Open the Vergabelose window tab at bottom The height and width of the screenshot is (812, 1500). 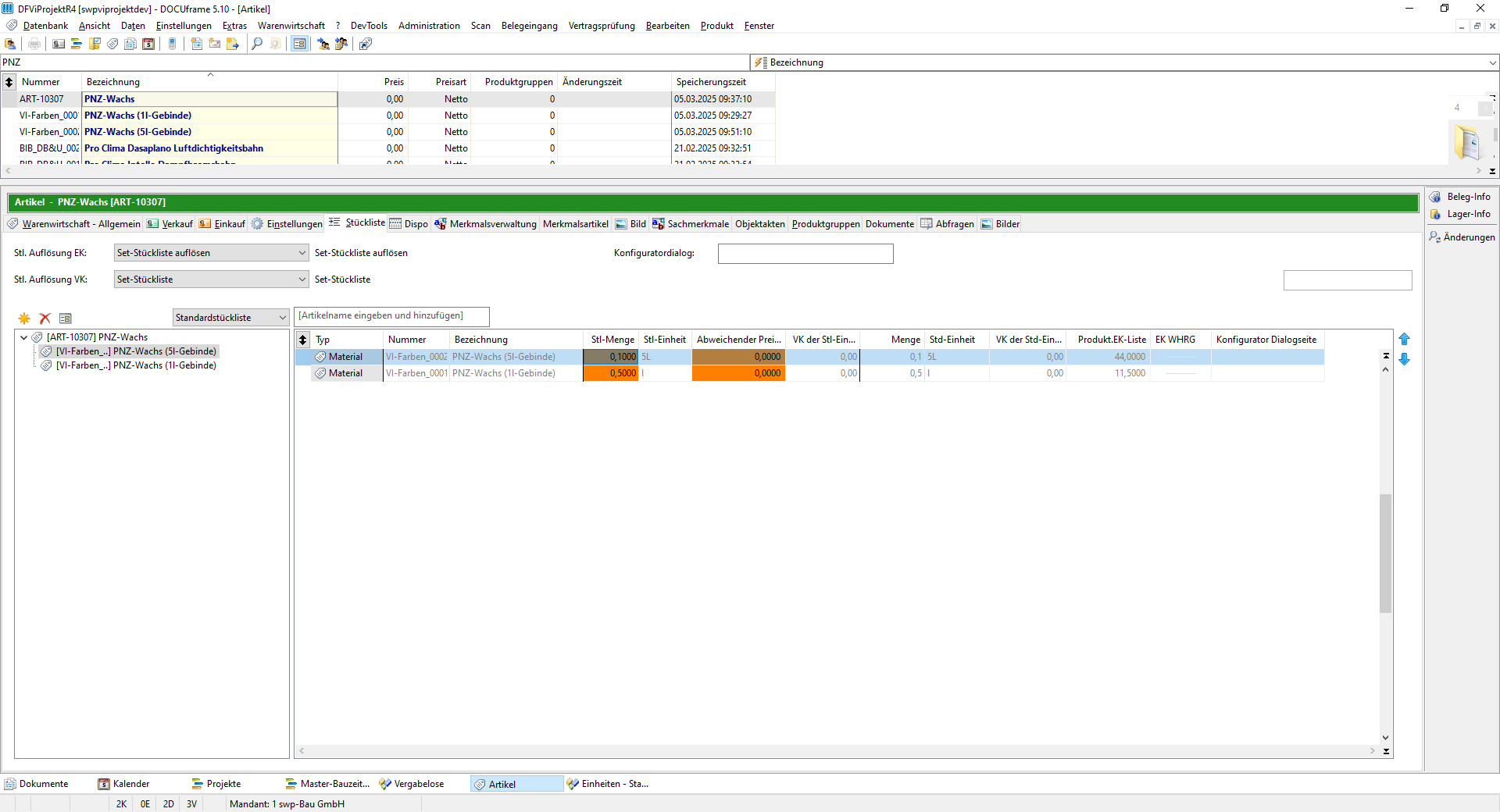pyautogui.click(x=412, y=784)
